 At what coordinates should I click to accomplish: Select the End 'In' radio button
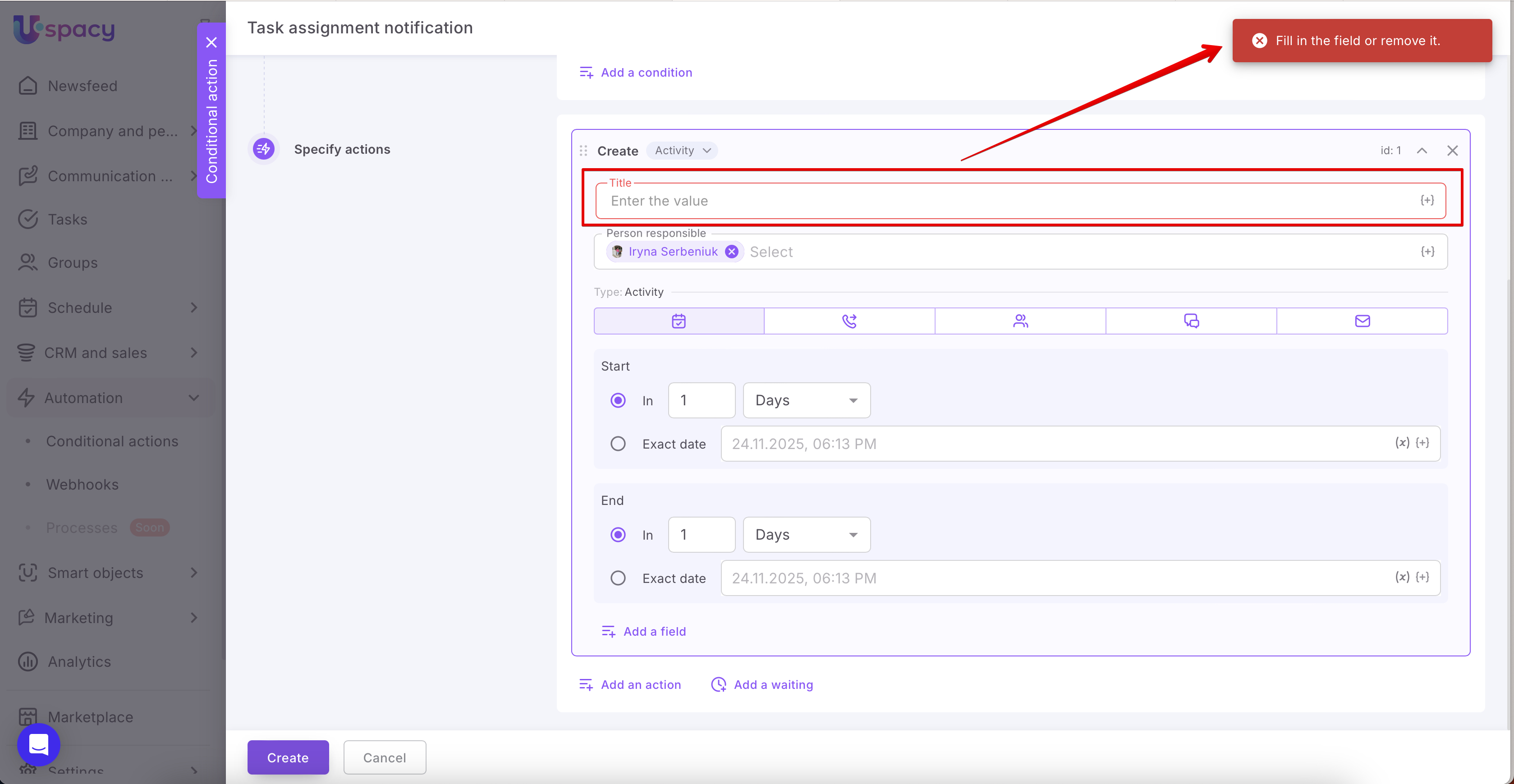(x=618, y=535)
